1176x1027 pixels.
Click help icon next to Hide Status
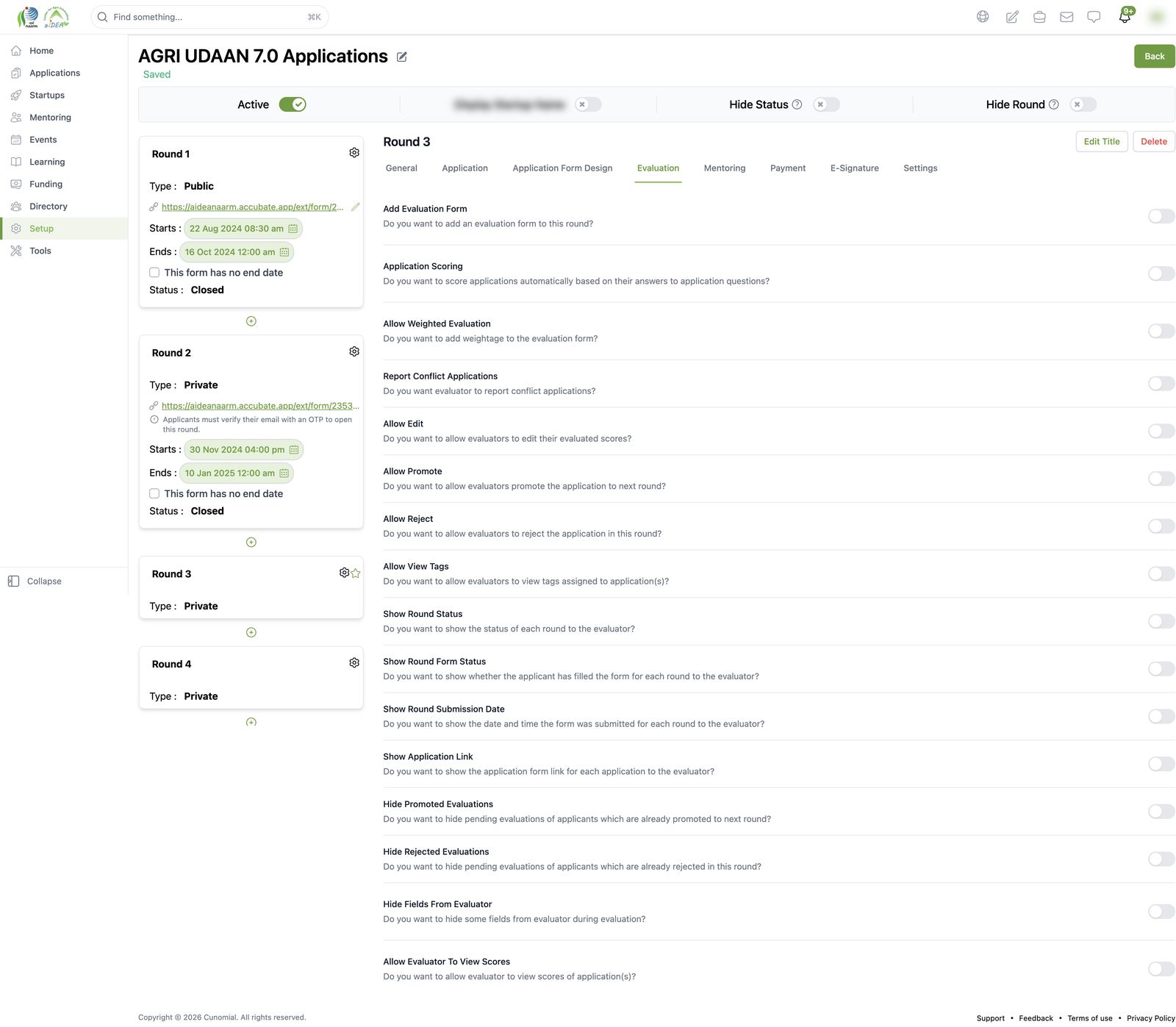[x=797, y=104]
